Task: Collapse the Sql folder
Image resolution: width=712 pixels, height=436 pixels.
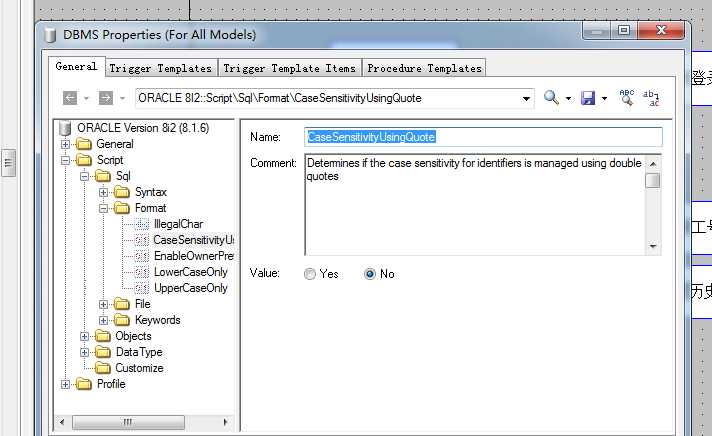Action: (84, 176)
